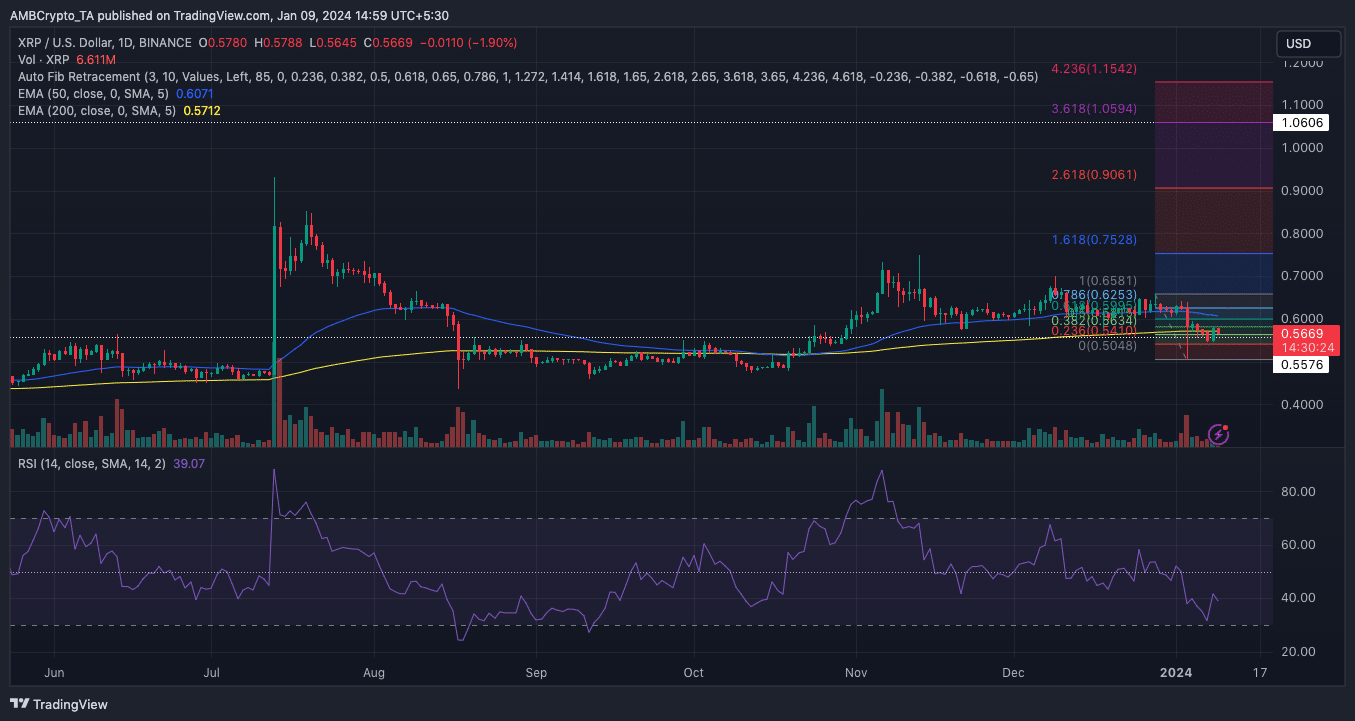The image size is (1355, 721).
Task: Click the 3.618(1.0594) Fibonacci label
Action: 1093,108
